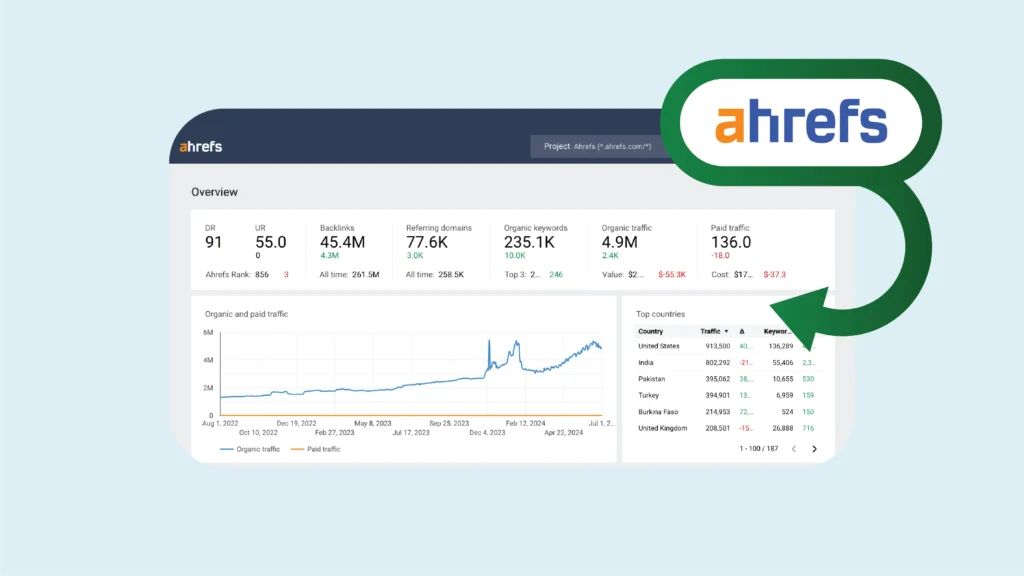This screenshot has height=576, width=1024.
Task: Sort table by Keywords column header
Action: pos(778,331)
